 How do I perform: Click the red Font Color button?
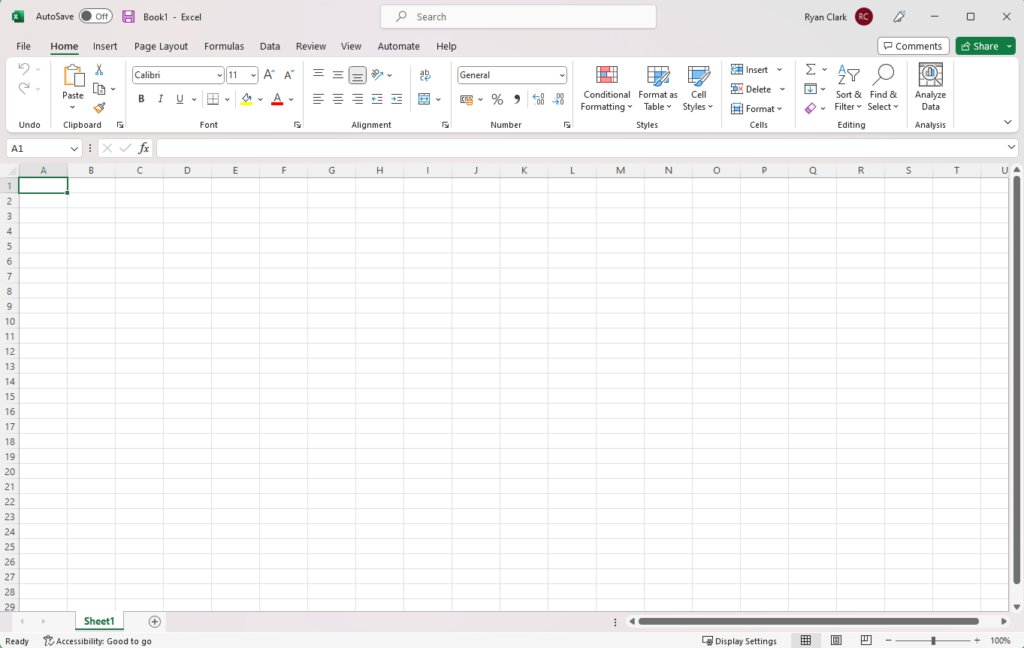click(278, 99)
